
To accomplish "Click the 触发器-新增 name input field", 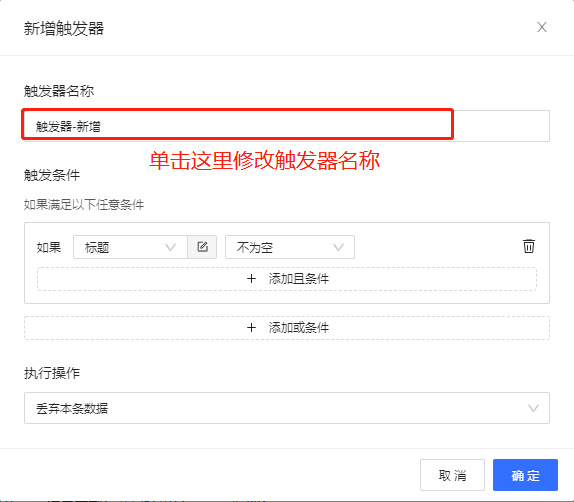I will (x=287, y=126).
